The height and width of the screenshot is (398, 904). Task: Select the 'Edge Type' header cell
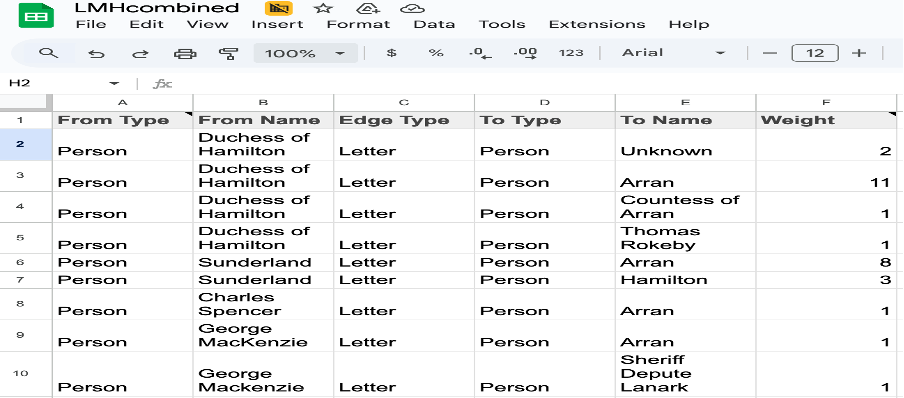coord(404,120)
